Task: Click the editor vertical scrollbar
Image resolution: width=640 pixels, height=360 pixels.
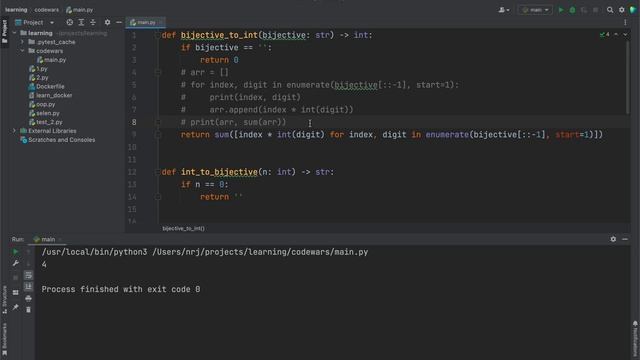Action: [627, 78]
